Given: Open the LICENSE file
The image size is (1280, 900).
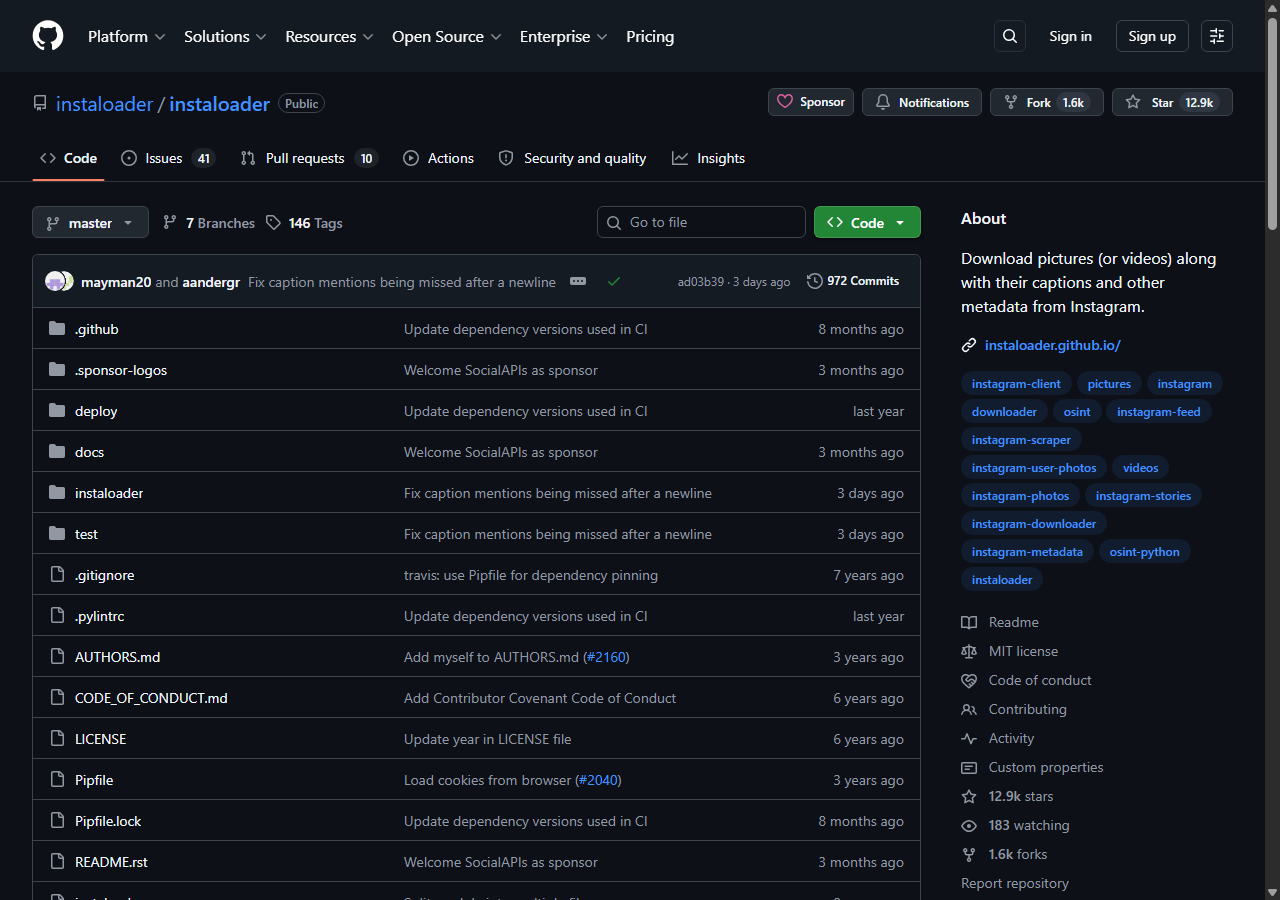Looking at the screenshot, I should (x=100, y=739).
